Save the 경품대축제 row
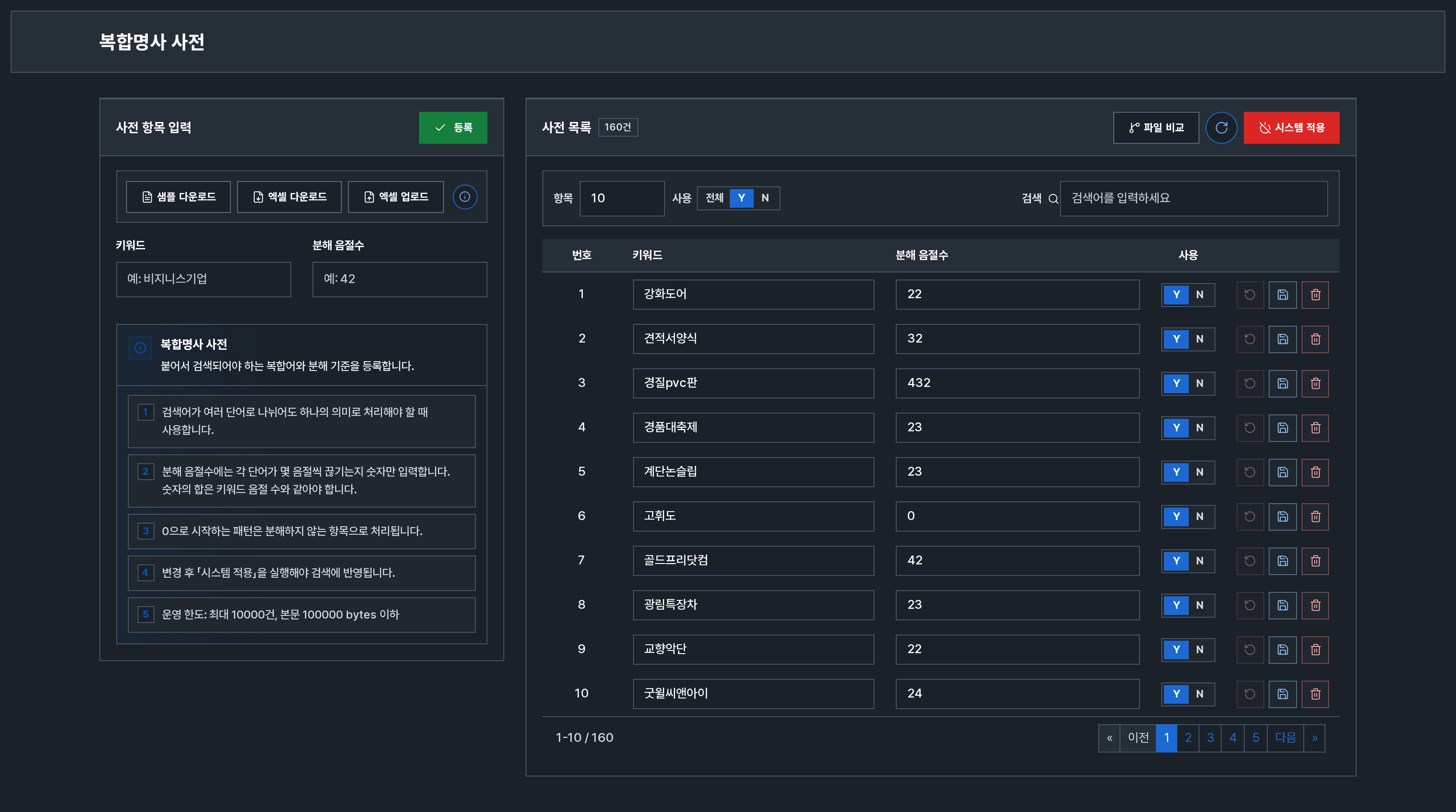The image size is (1456, 812). coord(1282,428)
